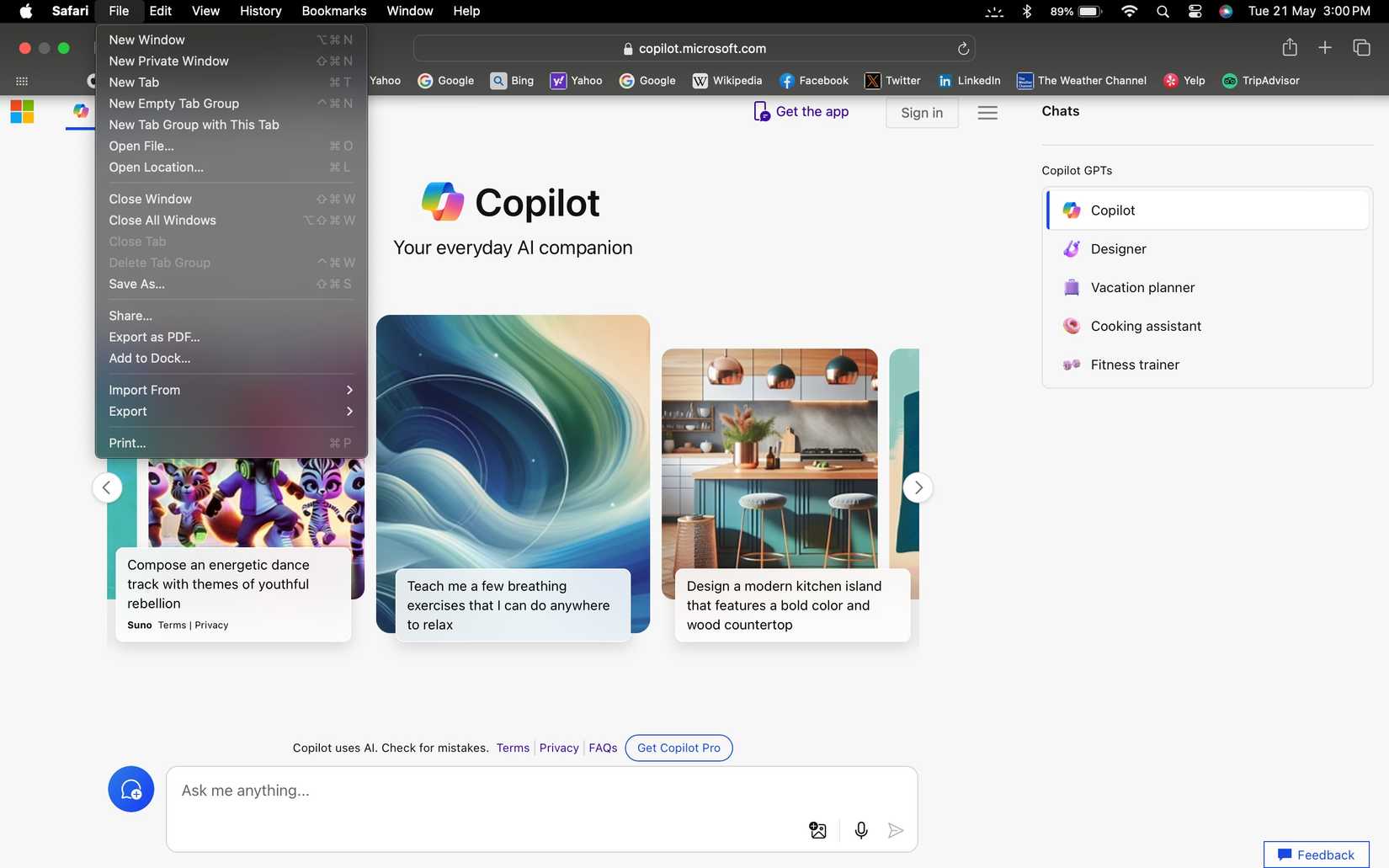This screenshot has height=868, width=1389.
Task: Show tab overview icon in Safari
Action: point(1360,48)
